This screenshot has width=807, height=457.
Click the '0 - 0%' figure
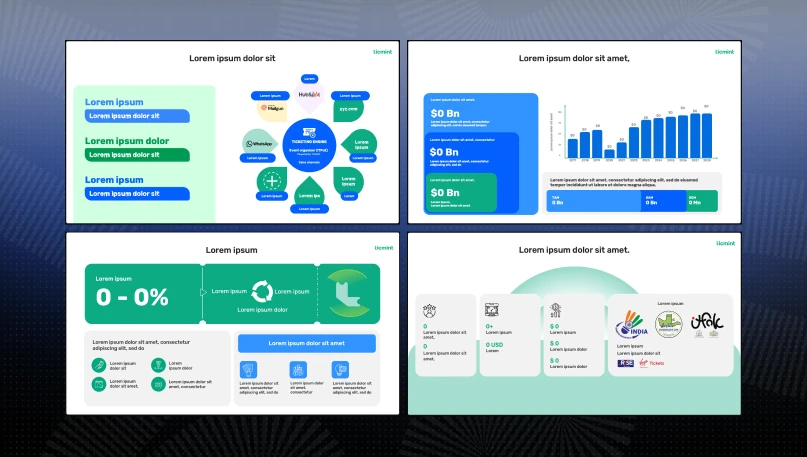[132, 297]
